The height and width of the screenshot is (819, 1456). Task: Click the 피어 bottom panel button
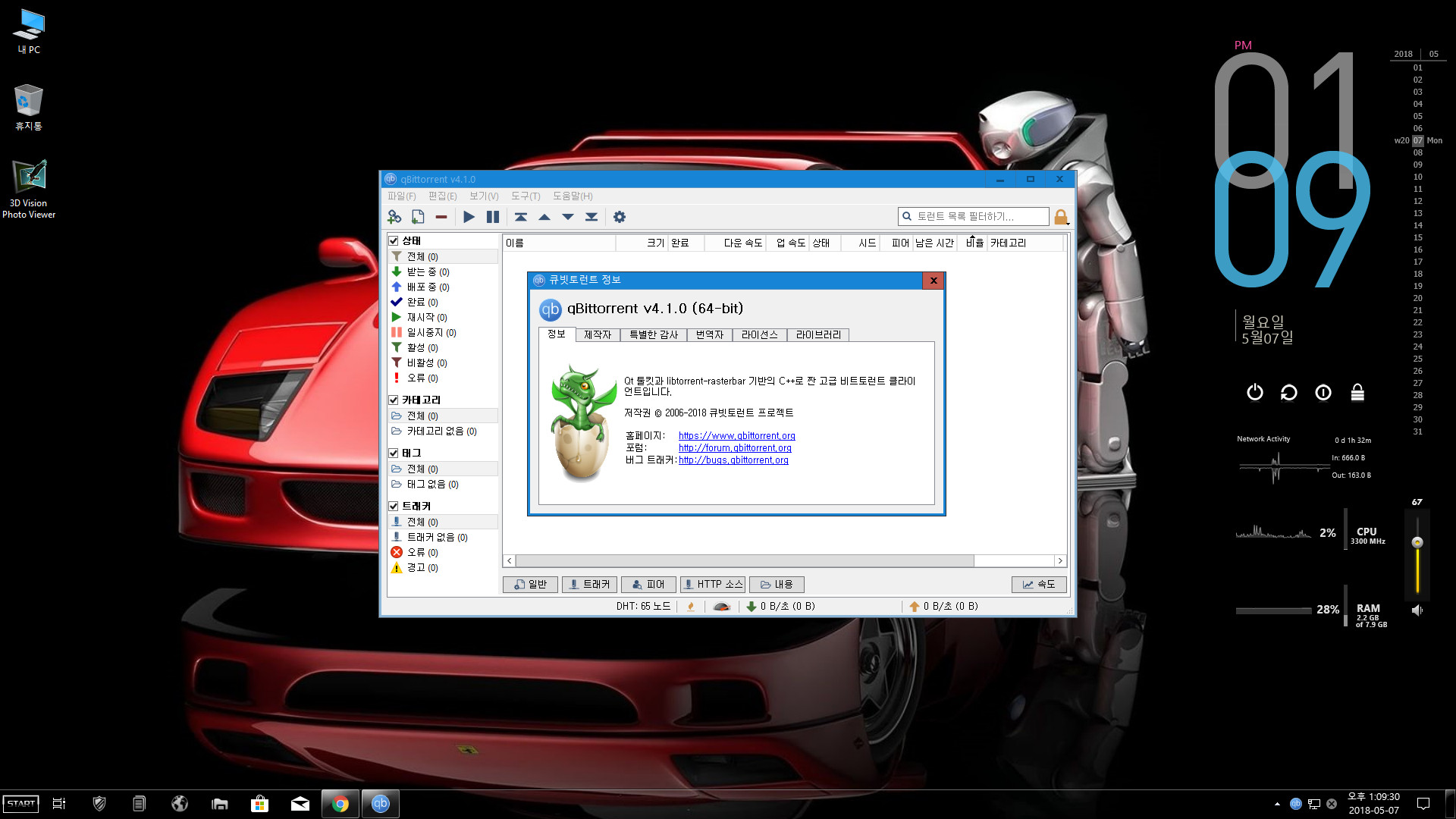pos(648,585)
